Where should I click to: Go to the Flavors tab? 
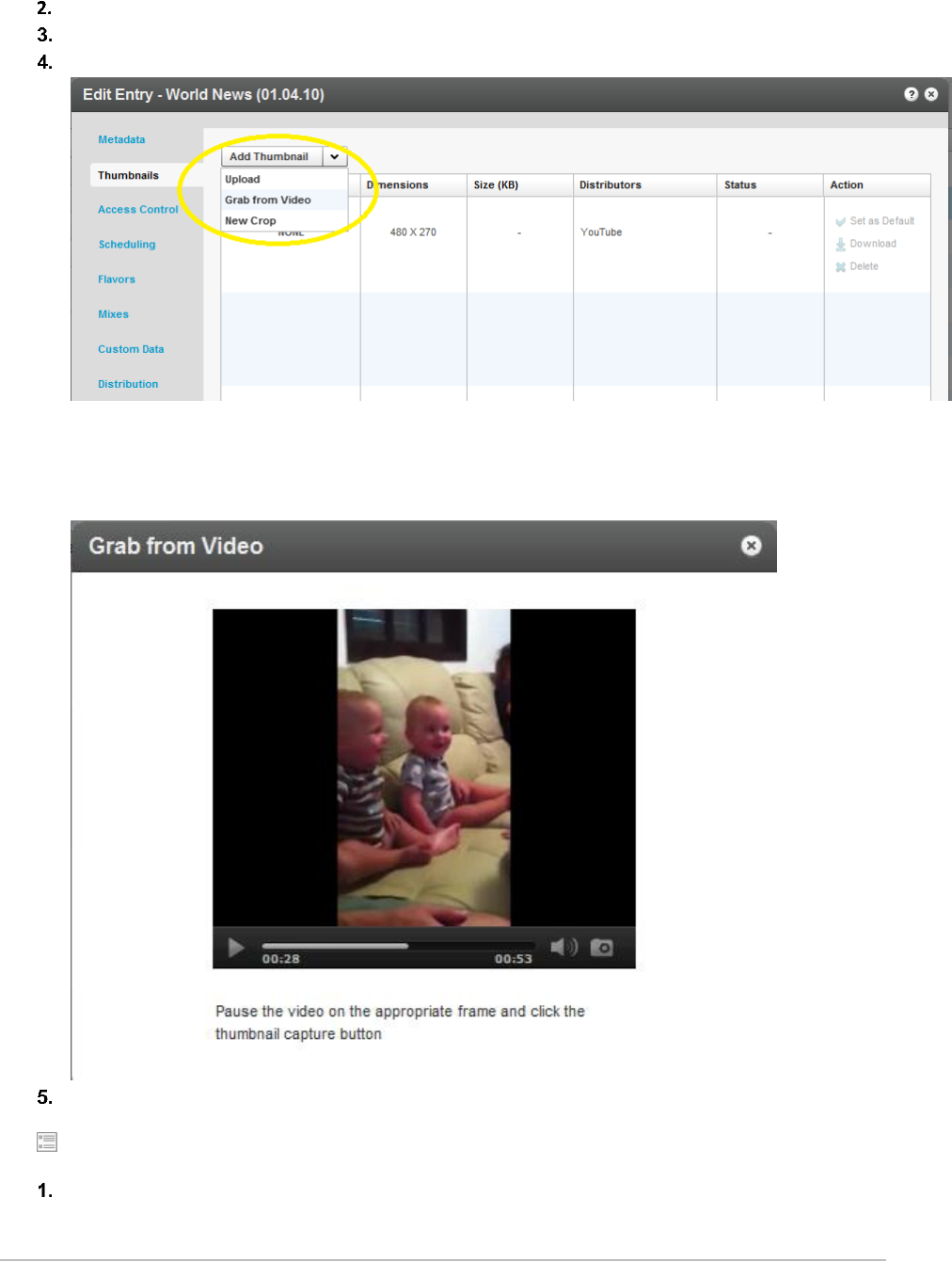pos(117,279)
